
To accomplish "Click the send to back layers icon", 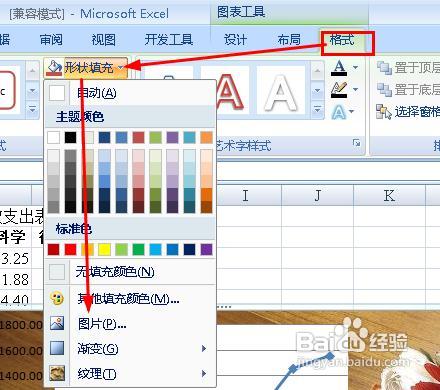I will tap(384, 89).
